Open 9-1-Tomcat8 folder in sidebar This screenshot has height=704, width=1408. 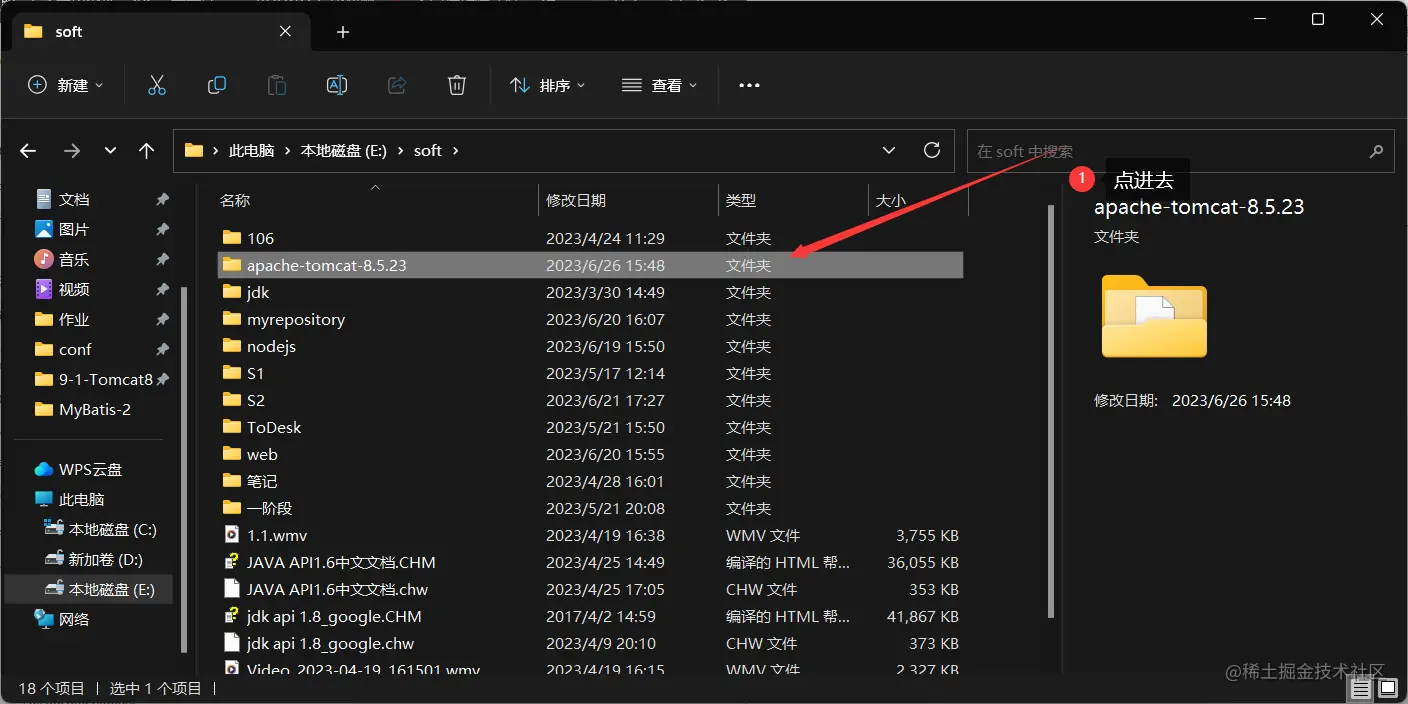106,379
